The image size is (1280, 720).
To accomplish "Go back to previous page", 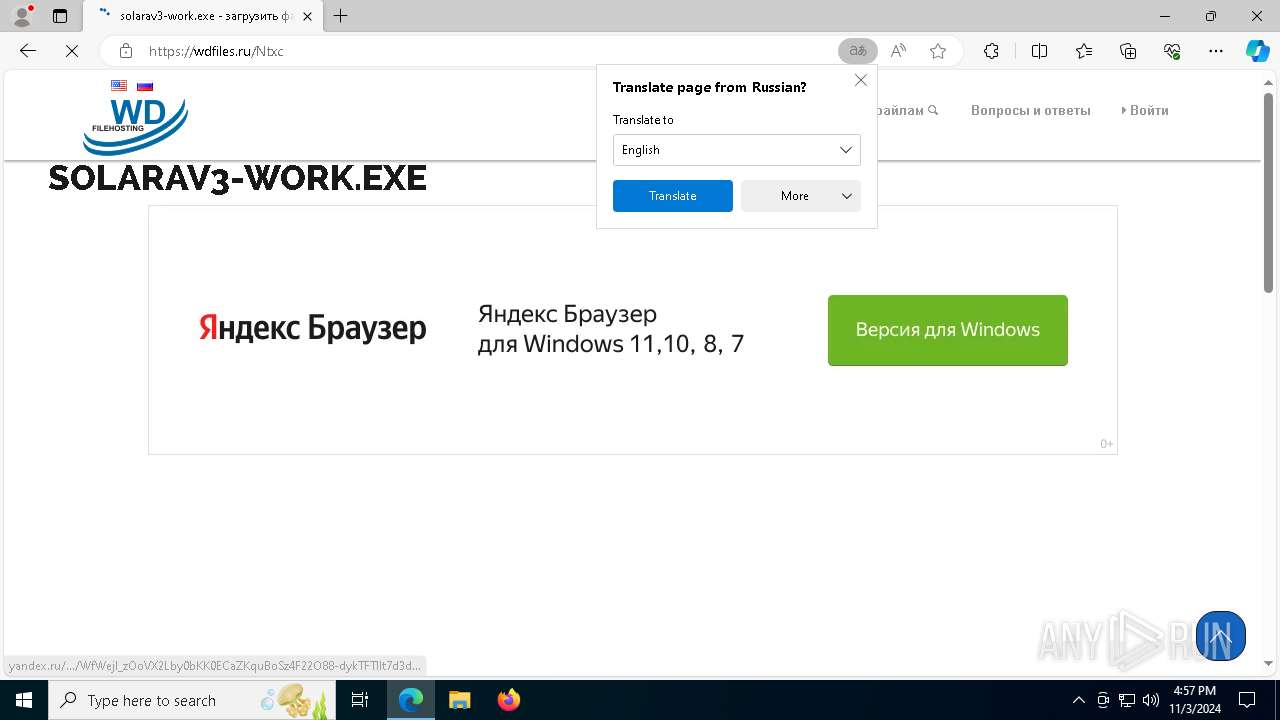I will point(28,51).
